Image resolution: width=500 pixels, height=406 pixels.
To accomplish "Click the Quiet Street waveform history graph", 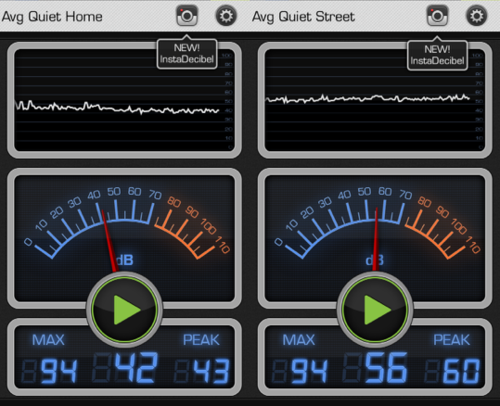I will (375, 100).
